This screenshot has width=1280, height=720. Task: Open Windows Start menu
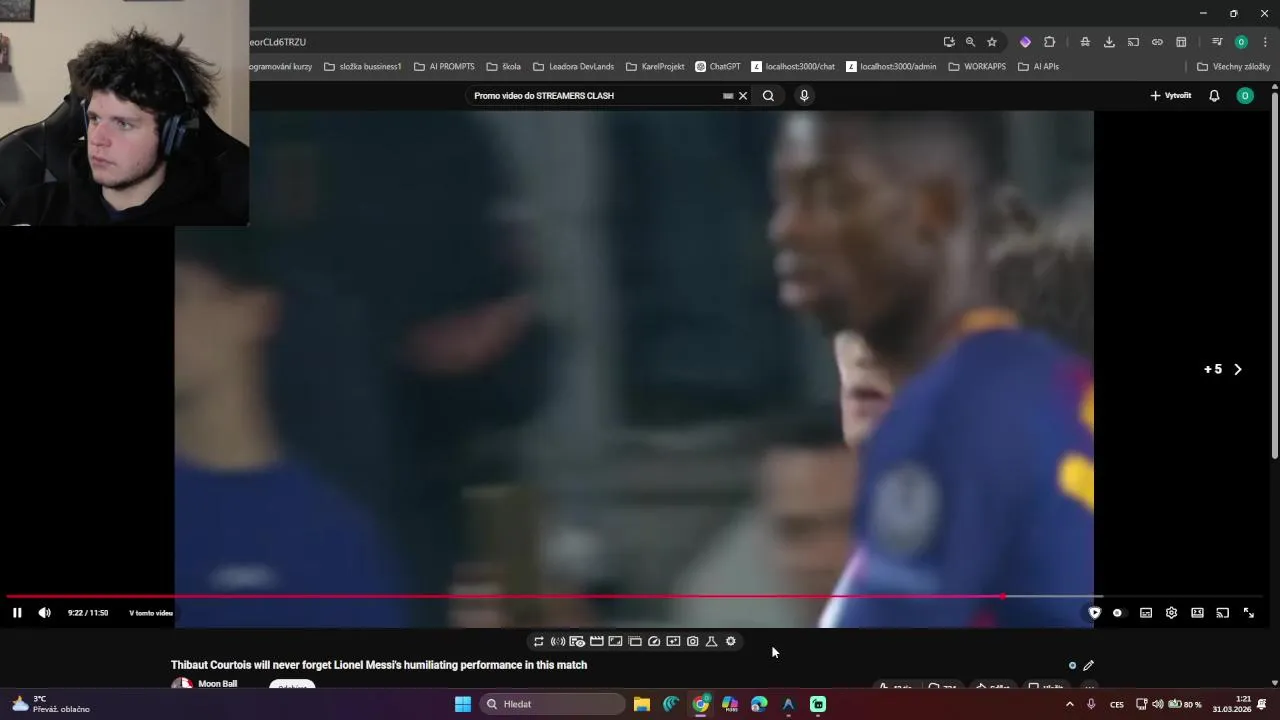pyautogui.click(x=463, y=704)
